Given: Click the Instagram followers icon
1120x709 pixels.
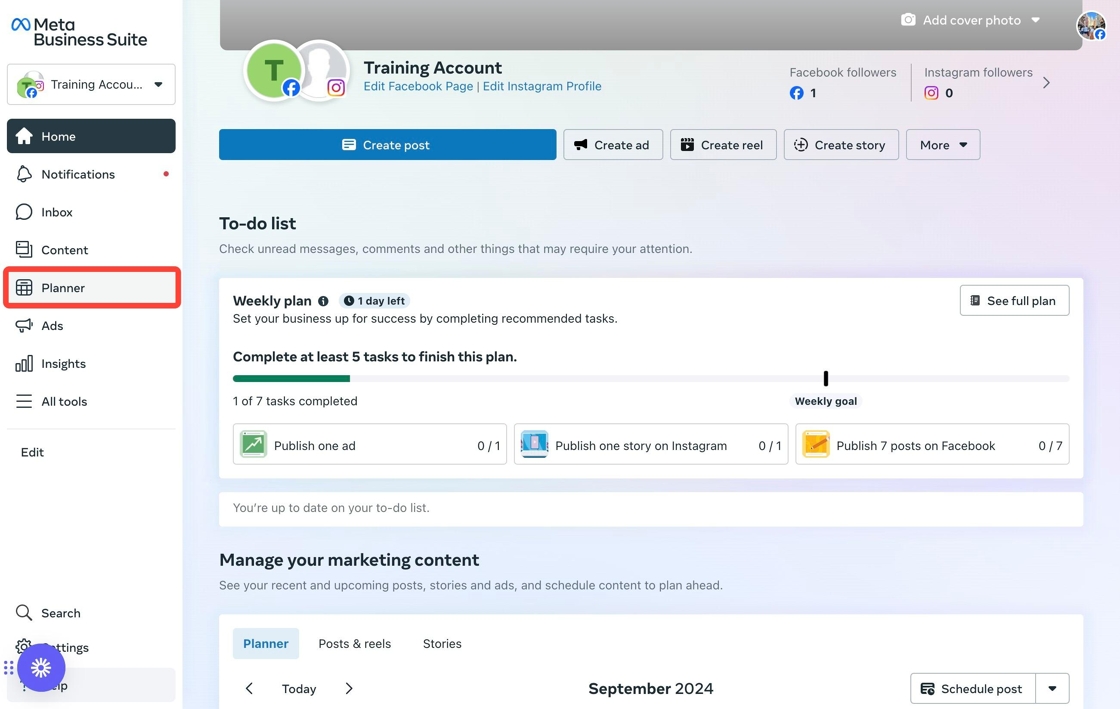Looking at the screenshot, I should click(931, 93).
